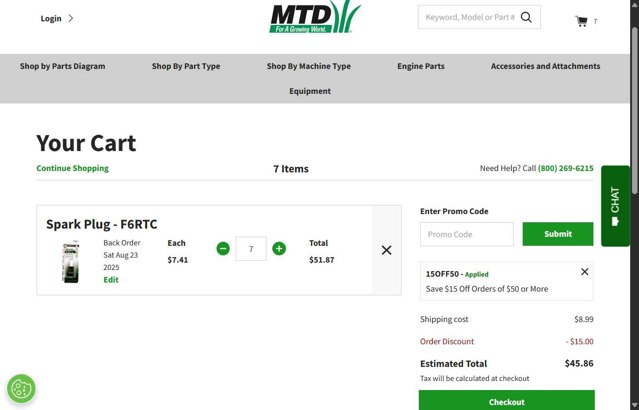Click the each price $7.41
639x410 pixels.
tap(178, 260)
